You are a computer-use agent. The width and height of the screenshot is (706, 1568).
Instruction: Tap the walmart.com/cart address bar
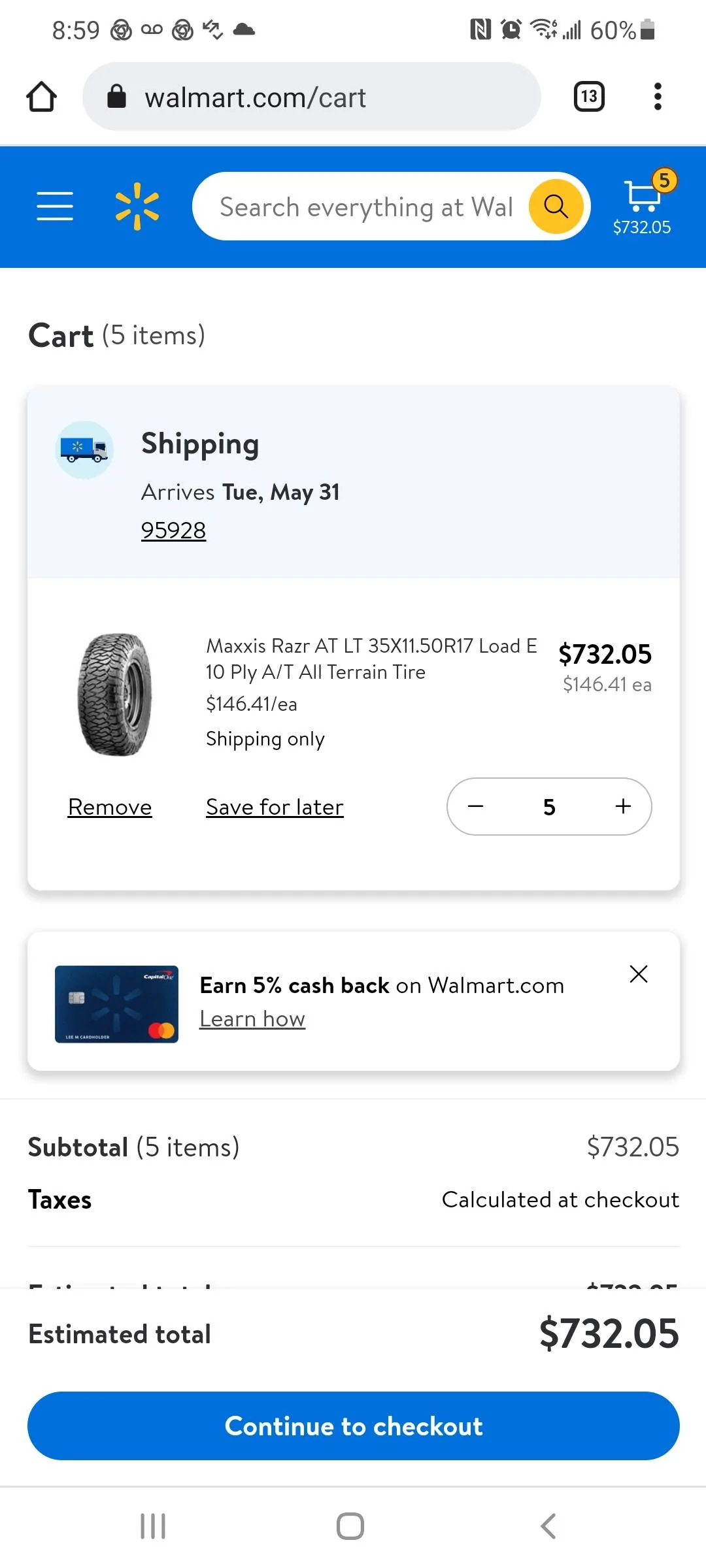coord(312,97)
